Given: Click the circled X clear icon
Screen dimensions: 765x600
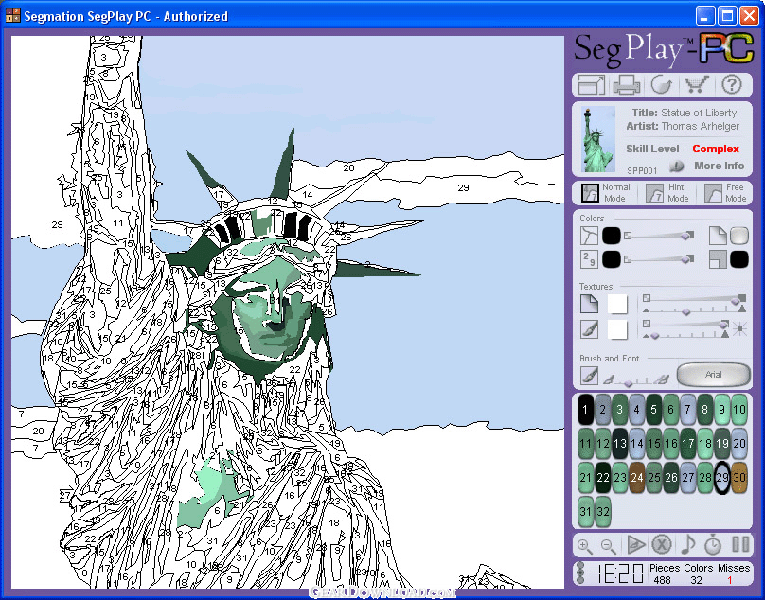Looking at the screenshot, I should click(x=662, y=544).
